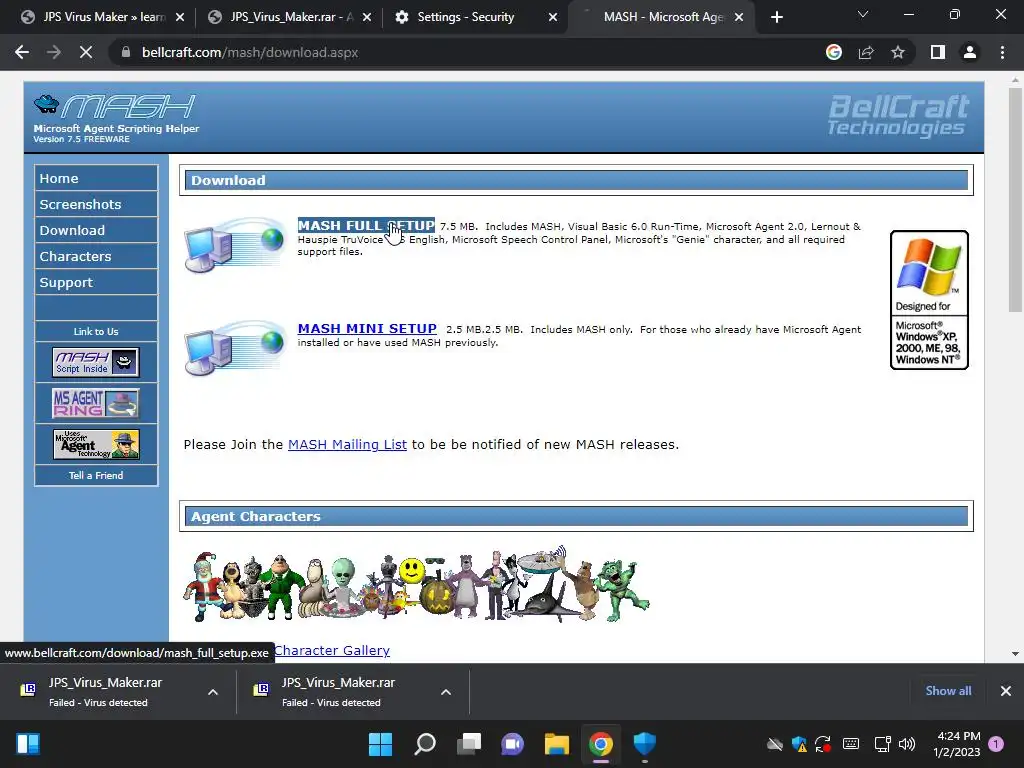The image size is (1024, 768).
Task: Open the Chrome profile menu
Action: 970,52
